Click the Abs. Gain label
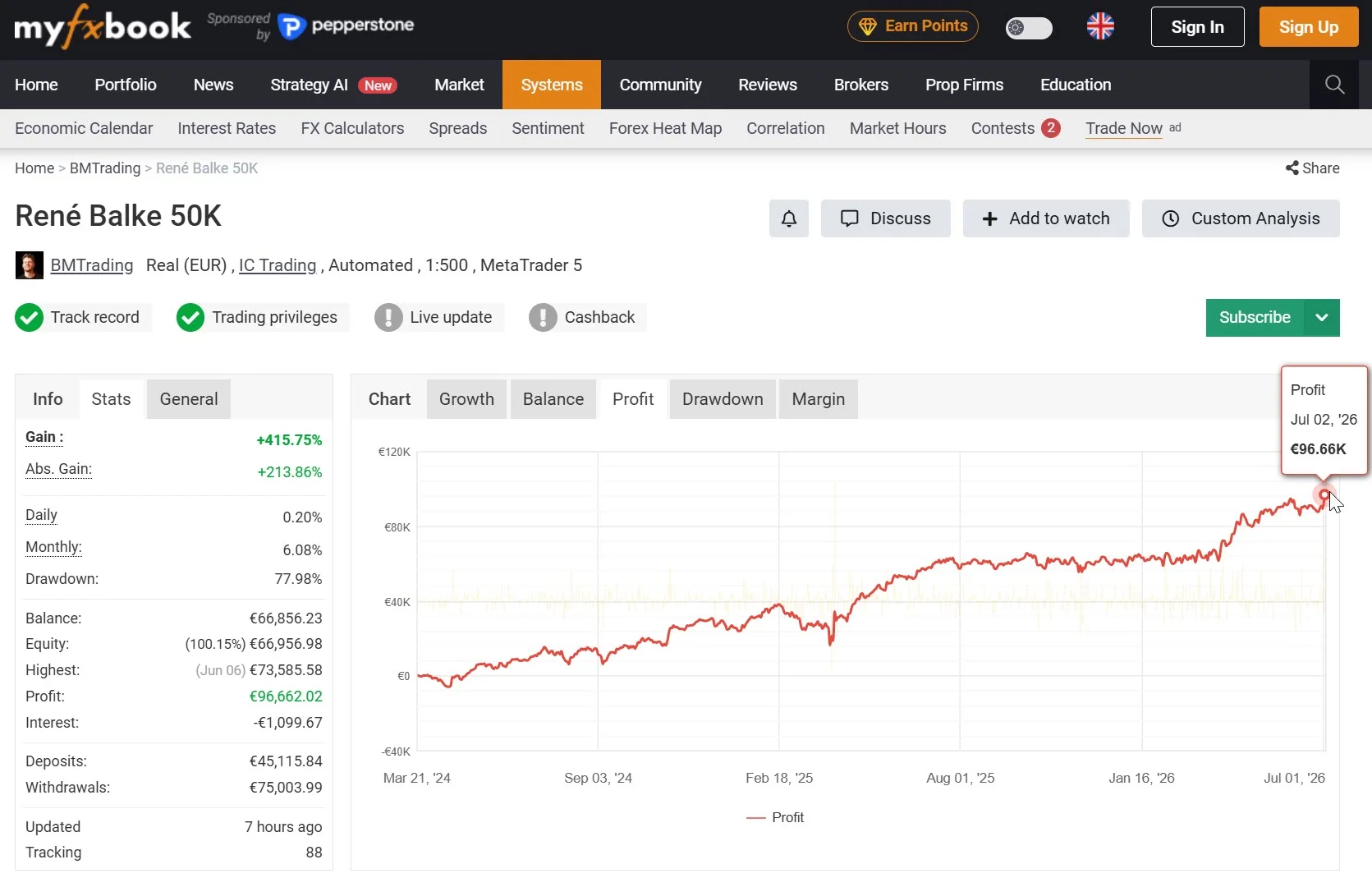 (x=58, y=469)
